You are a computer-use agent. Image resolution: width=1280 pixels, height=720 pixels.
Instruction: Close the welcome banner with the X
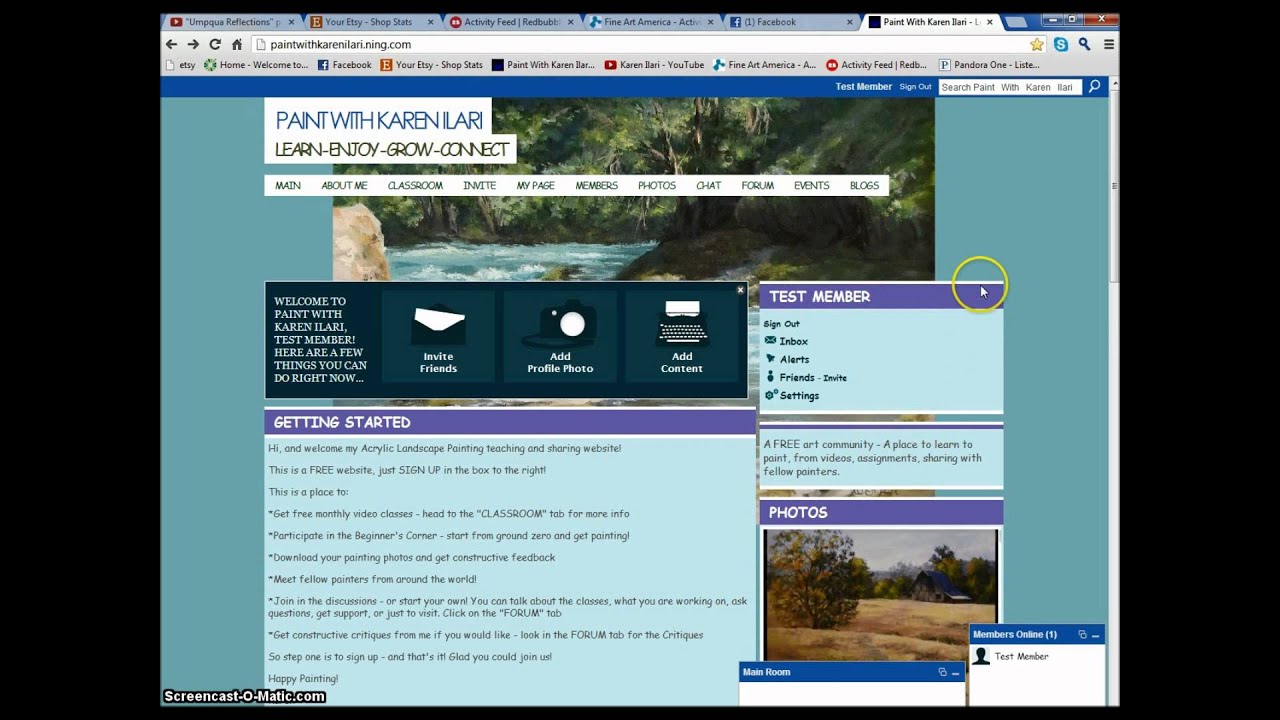pos(740,290)
